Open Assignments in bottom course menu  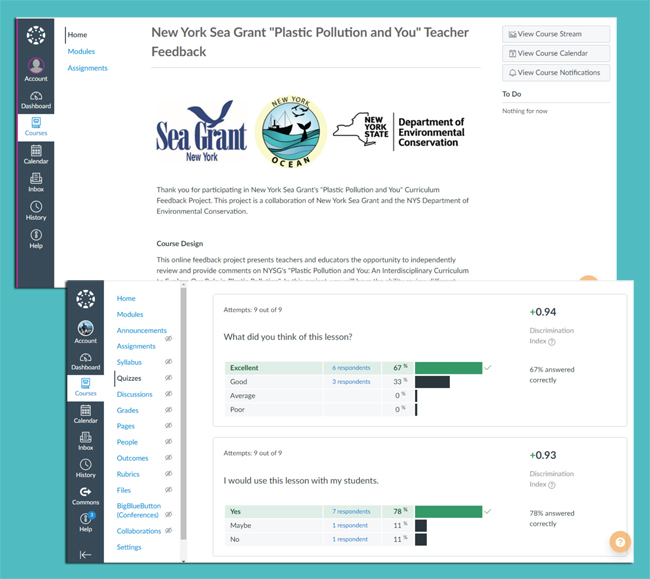pyautogui.click(x=136, y=346)
